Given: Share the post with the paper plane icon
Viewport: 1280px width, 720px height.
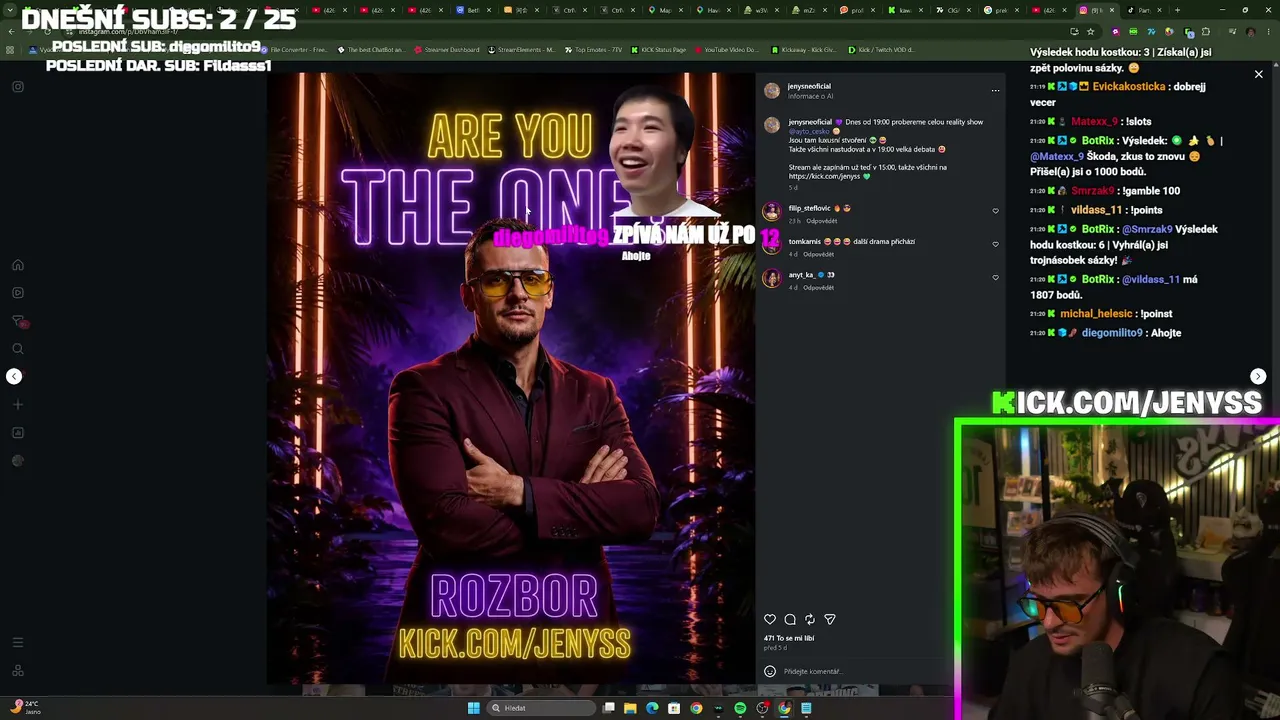Looking at the screenshot, I should point(830,620).
